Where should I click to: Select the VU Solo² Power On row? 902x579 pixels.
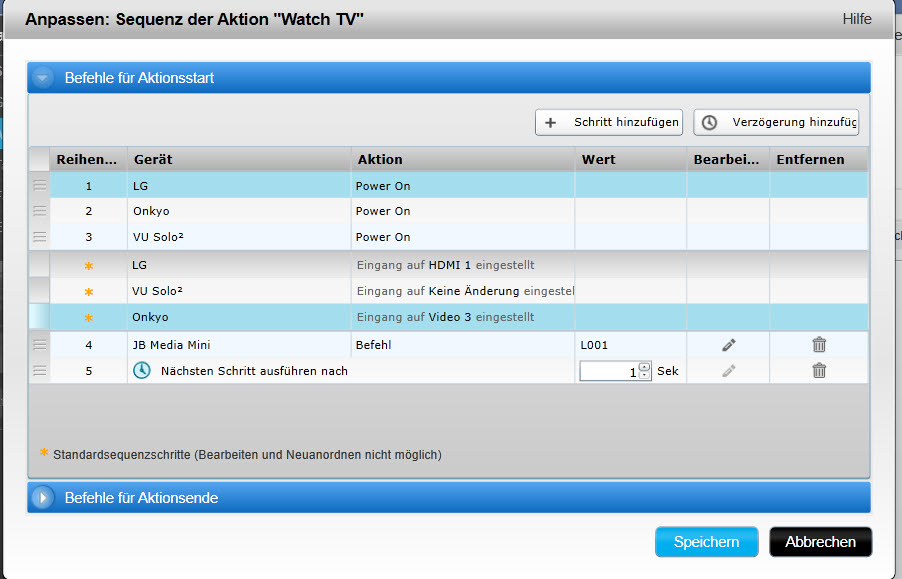tap(240, 237)
